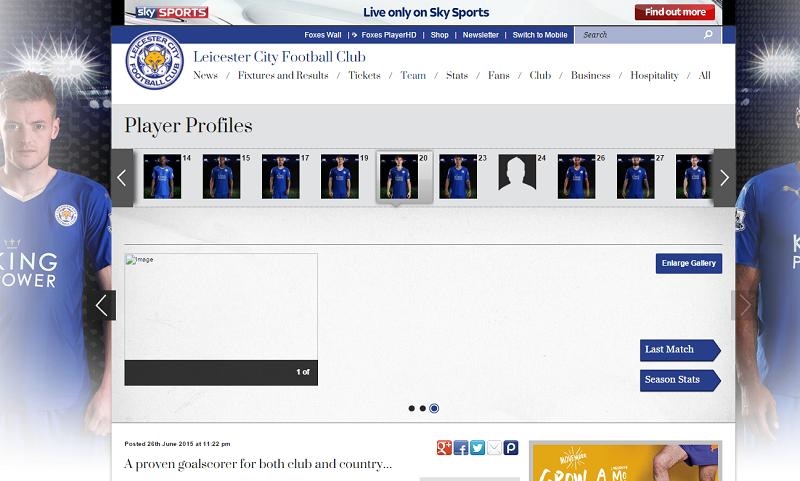The height and width of the screenshot is (481, 800).
Task: Click the Leicester City club crest logo
Action: 154,60
